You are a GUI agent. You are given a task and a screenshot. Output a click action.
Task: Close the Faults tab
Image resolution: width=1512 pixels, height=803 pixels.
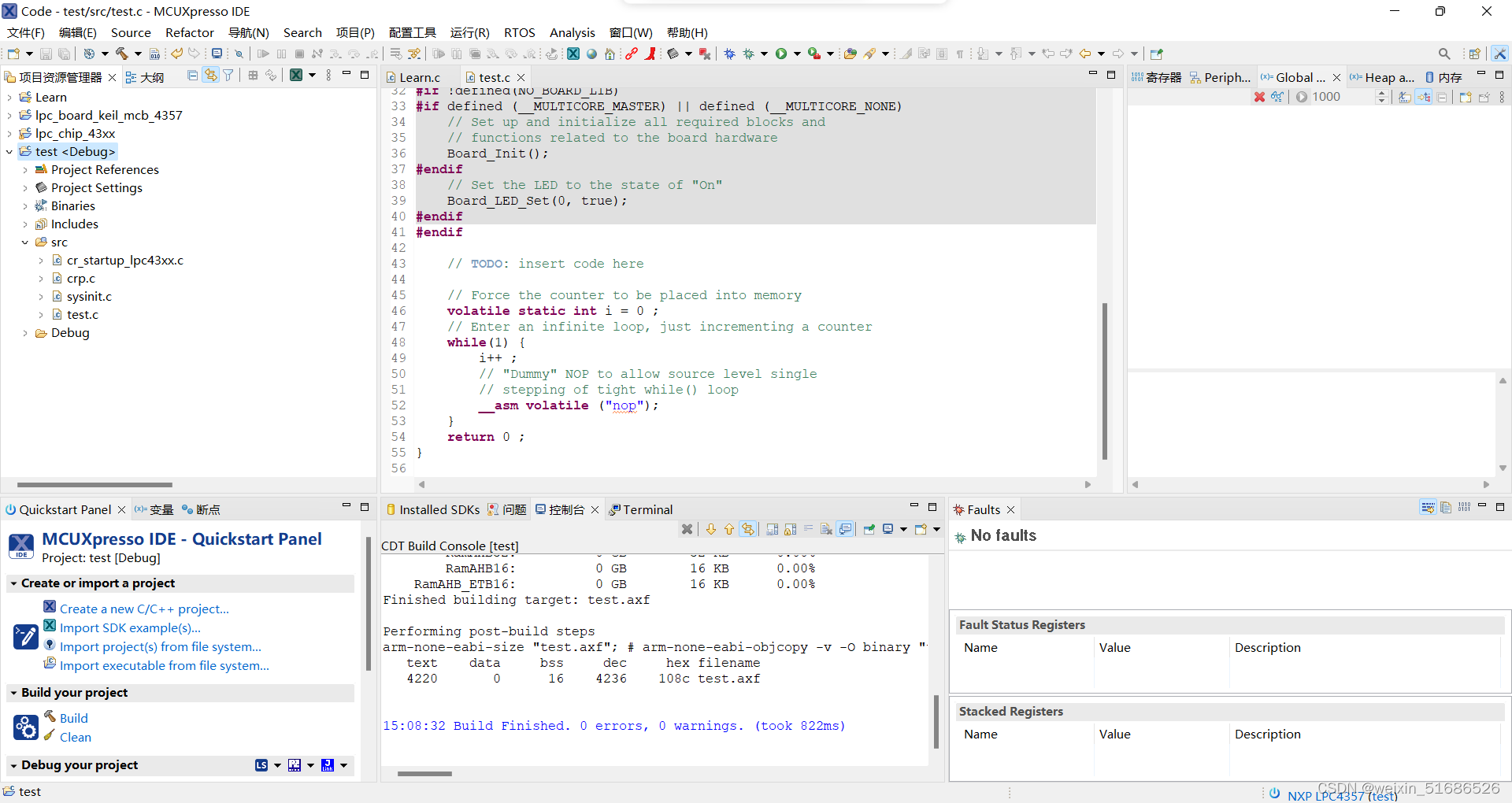pyautogui.click(x=1010, y=510)
